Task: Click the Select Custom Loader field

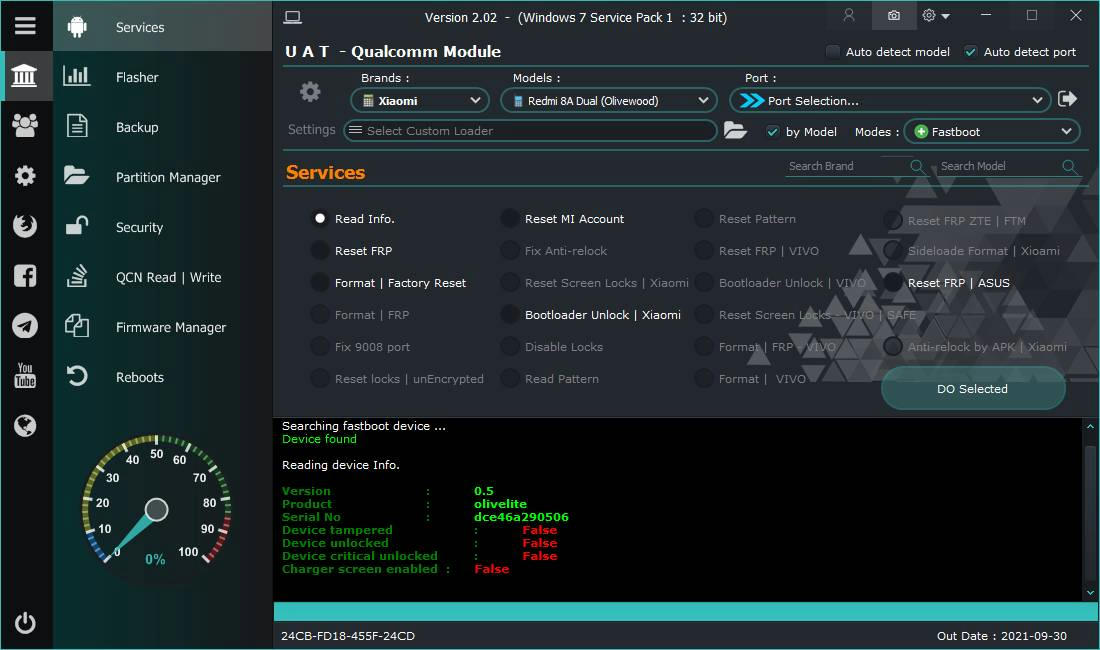Action: (530, 130)
